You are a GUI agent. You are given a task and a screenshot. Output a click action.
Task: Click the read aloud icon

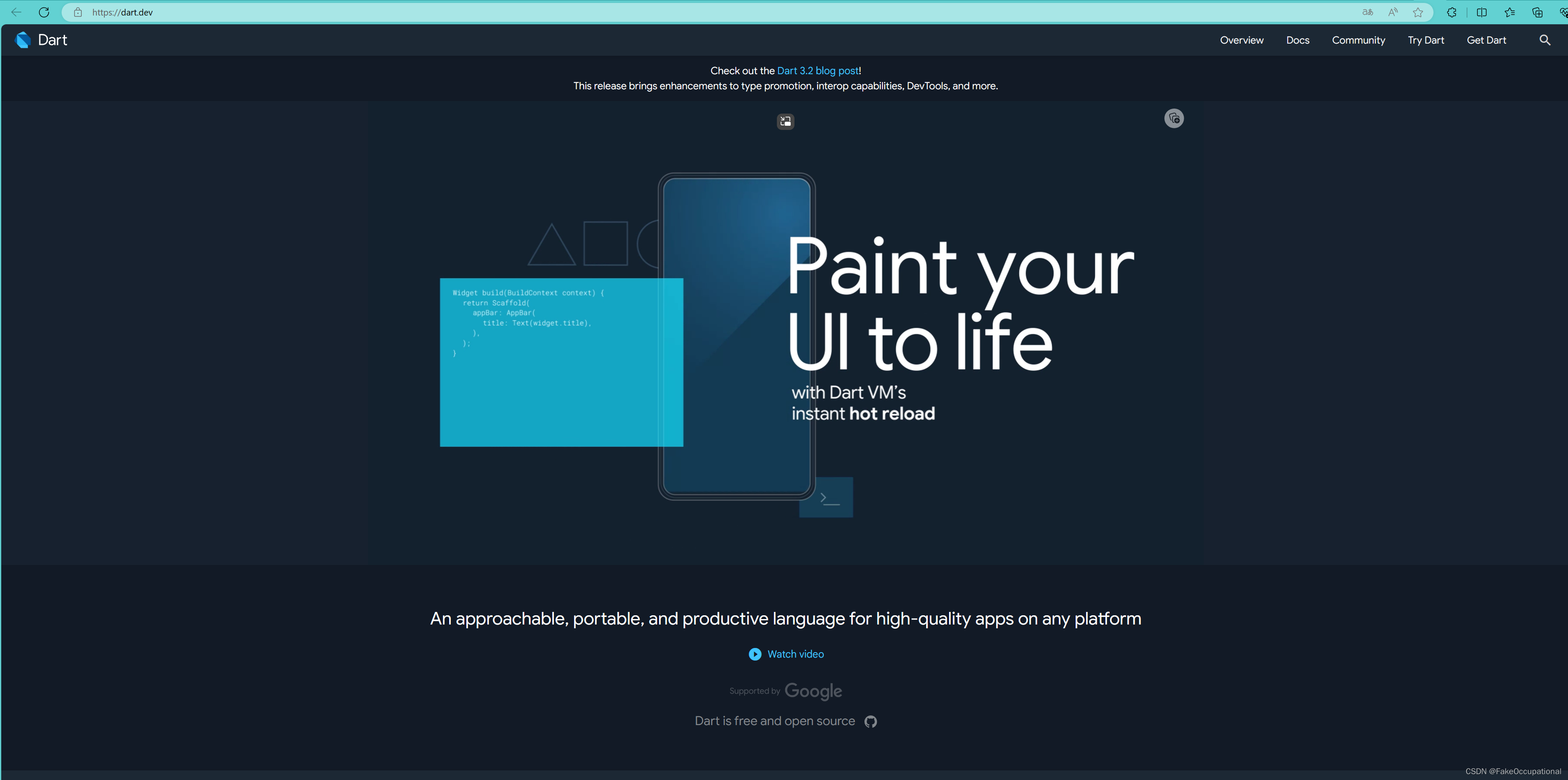point(1393,12)
